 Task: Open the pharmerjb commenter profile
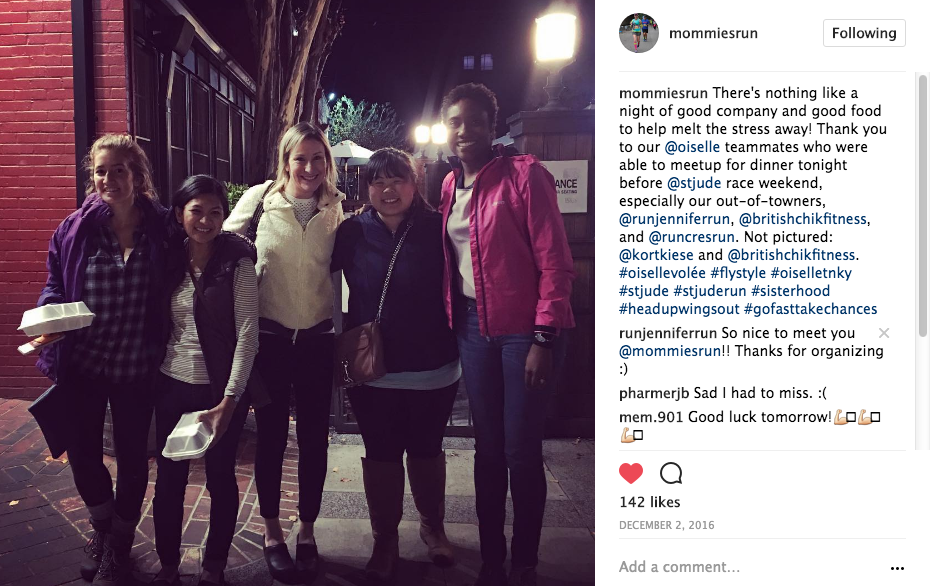pos(654,393)
